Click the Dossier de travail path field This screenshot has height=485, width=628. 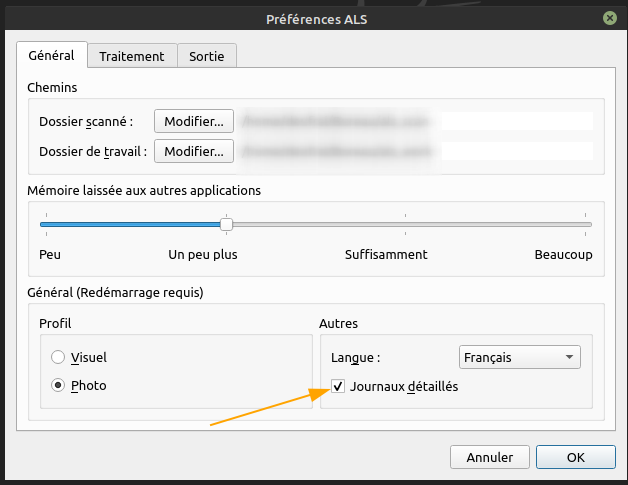(x=416, y=151)
